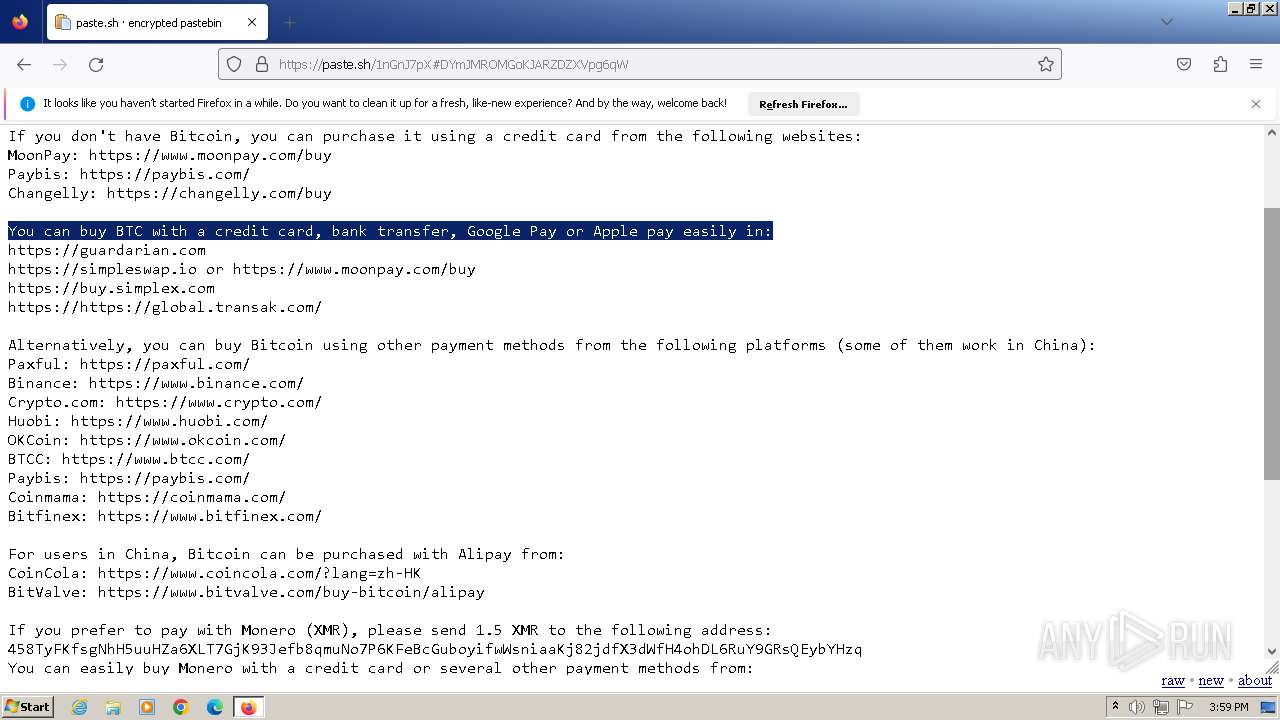Click the scrollbar up arrow
Viewport: 1280px width, 720px height.
pyautogui.click(x=1272, y=132)
